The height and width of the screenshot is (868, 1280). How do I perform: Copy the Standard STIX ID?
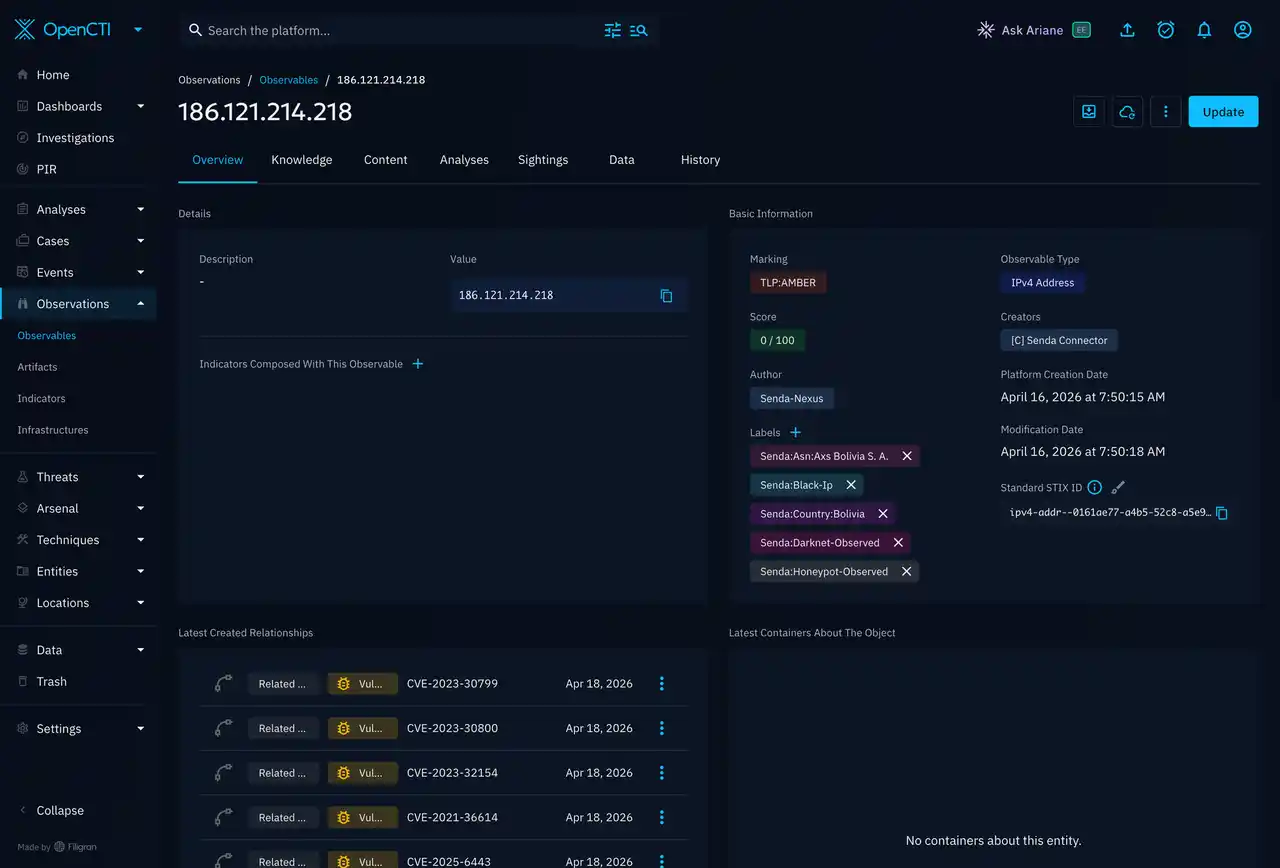(1221, 513)
